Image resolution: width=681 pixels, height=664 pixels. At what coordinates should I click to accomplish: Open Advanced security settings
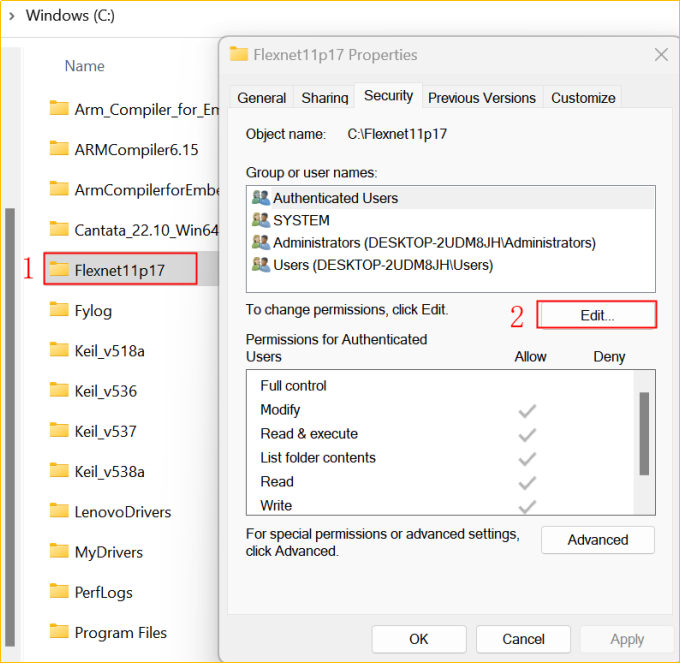pos(597,540)
